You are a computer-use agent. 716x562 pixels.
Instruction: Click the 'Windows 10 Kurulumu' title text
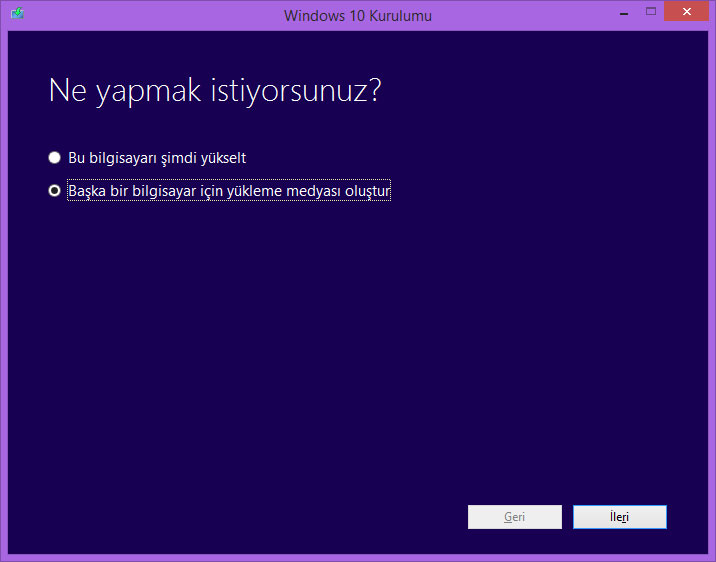(x=358, y=16)
